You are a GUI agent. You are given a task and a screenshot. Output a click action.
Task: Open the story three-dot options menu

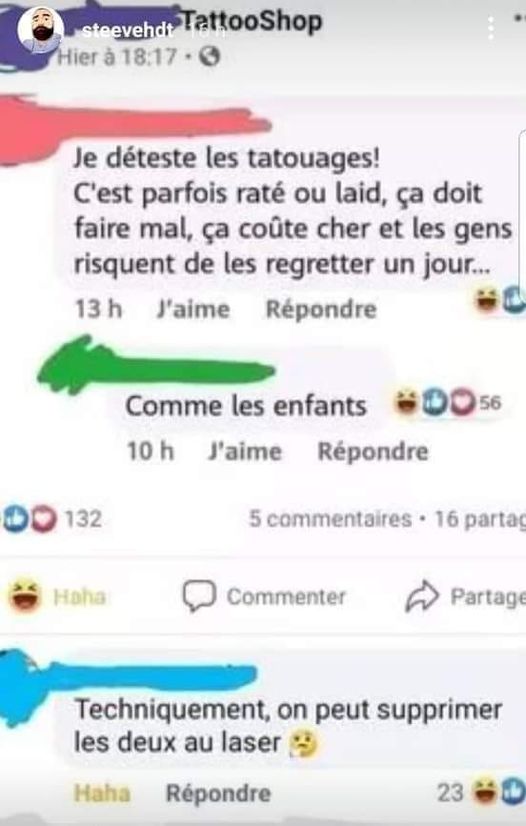pyautogui.click(x=490, y=28)
